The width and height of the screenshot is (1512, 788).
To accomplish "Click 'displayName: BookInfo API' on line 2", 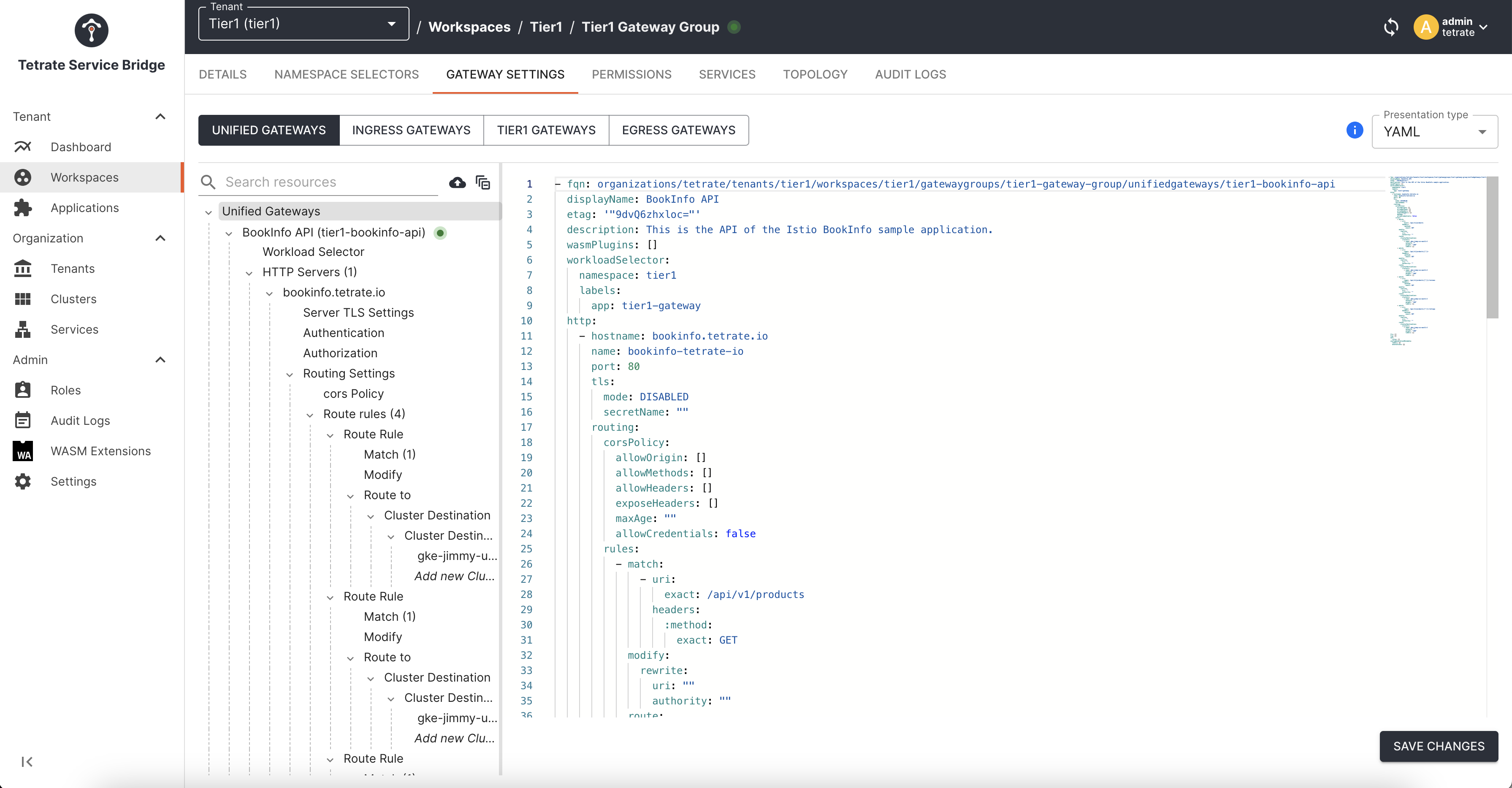I will point(643,199).
